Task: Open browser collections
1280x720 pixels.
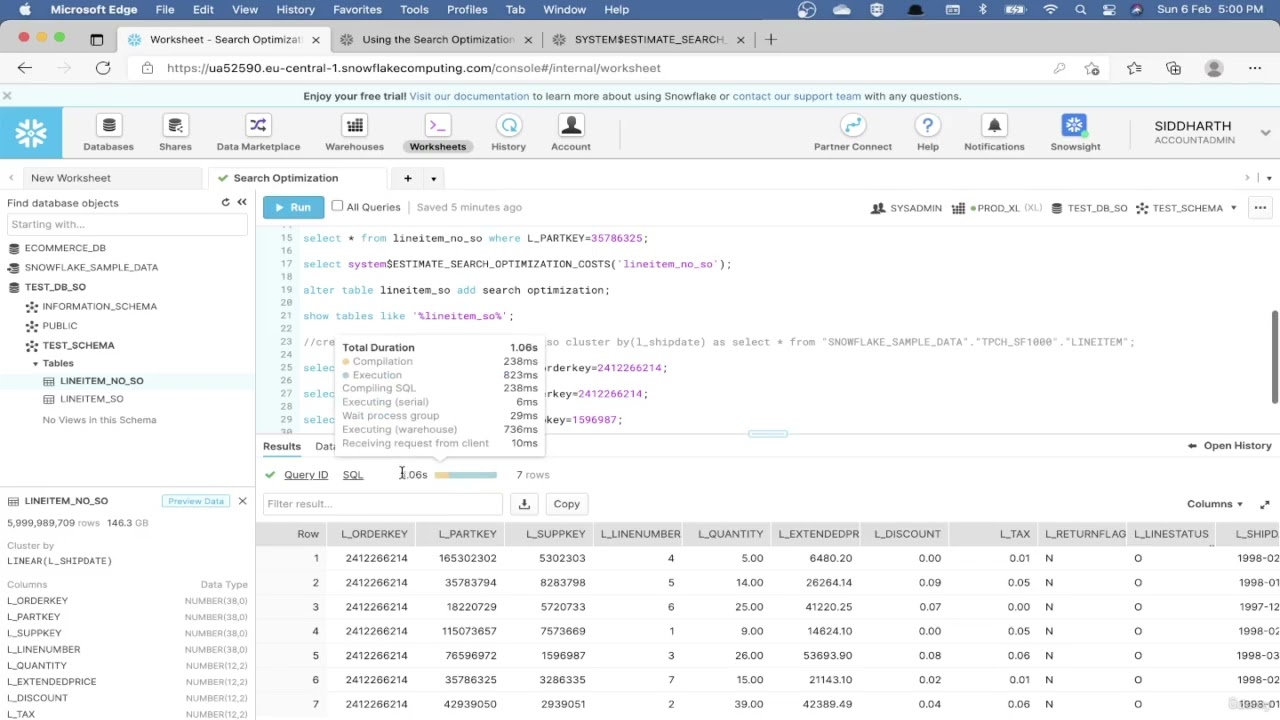Action: [x=1174, y=68]
